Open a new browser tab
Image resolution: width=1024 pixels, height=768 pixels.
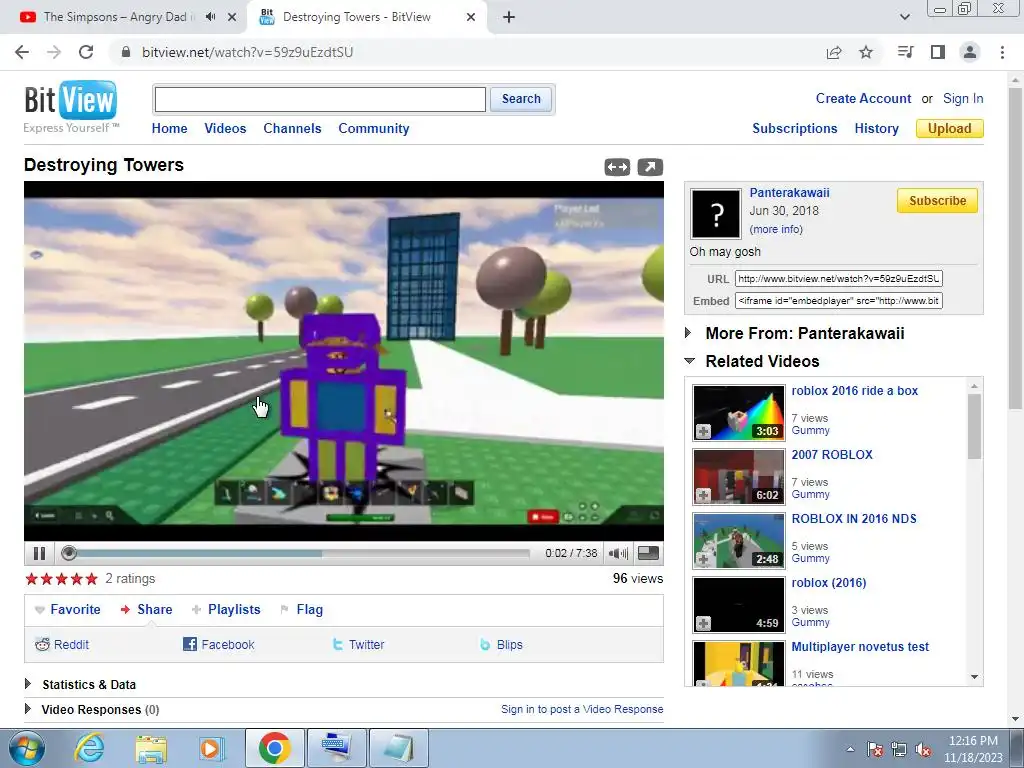click(x=509, y=17)
